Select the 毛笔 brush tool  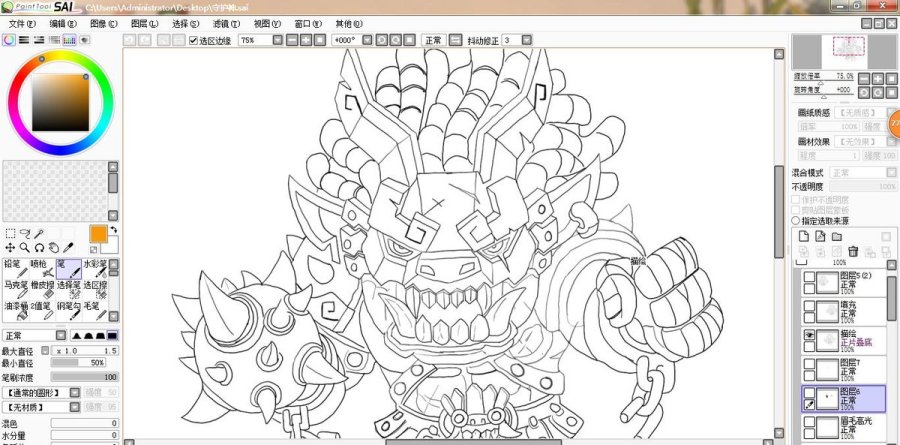95,311
